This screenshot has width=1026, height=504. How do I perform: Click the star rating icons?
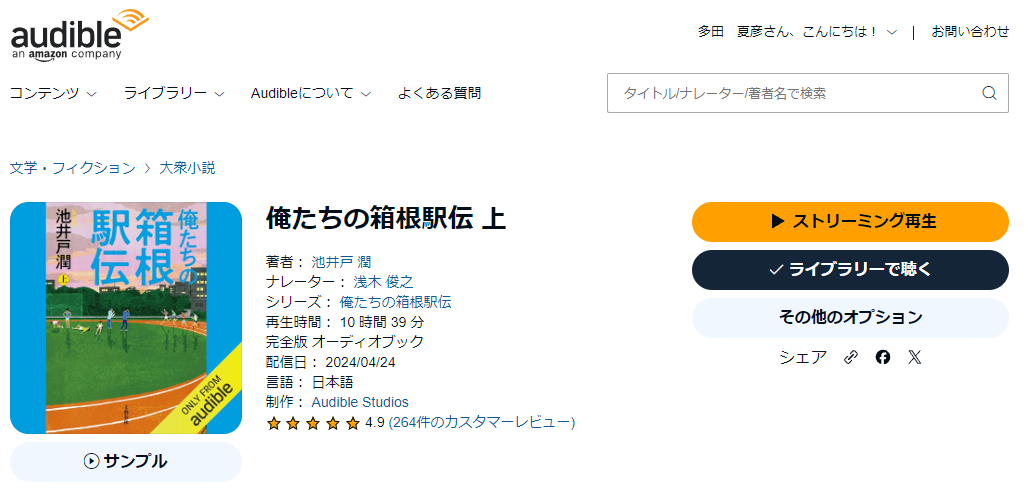313,423
